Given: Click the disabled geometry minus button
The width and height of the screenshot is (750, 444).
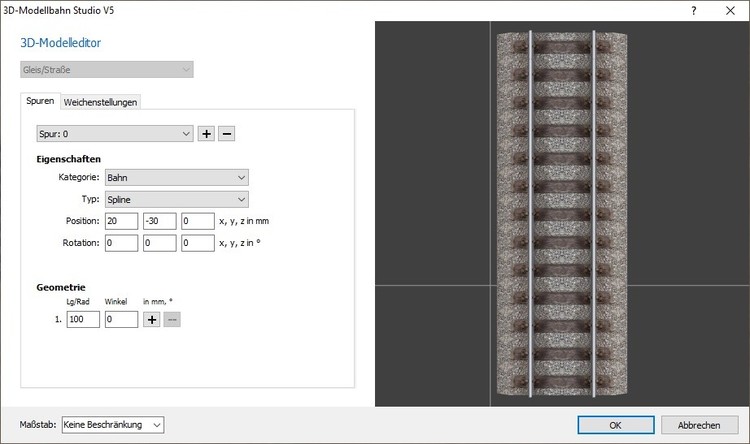Looking at the screenshot, I should point(172,320).
